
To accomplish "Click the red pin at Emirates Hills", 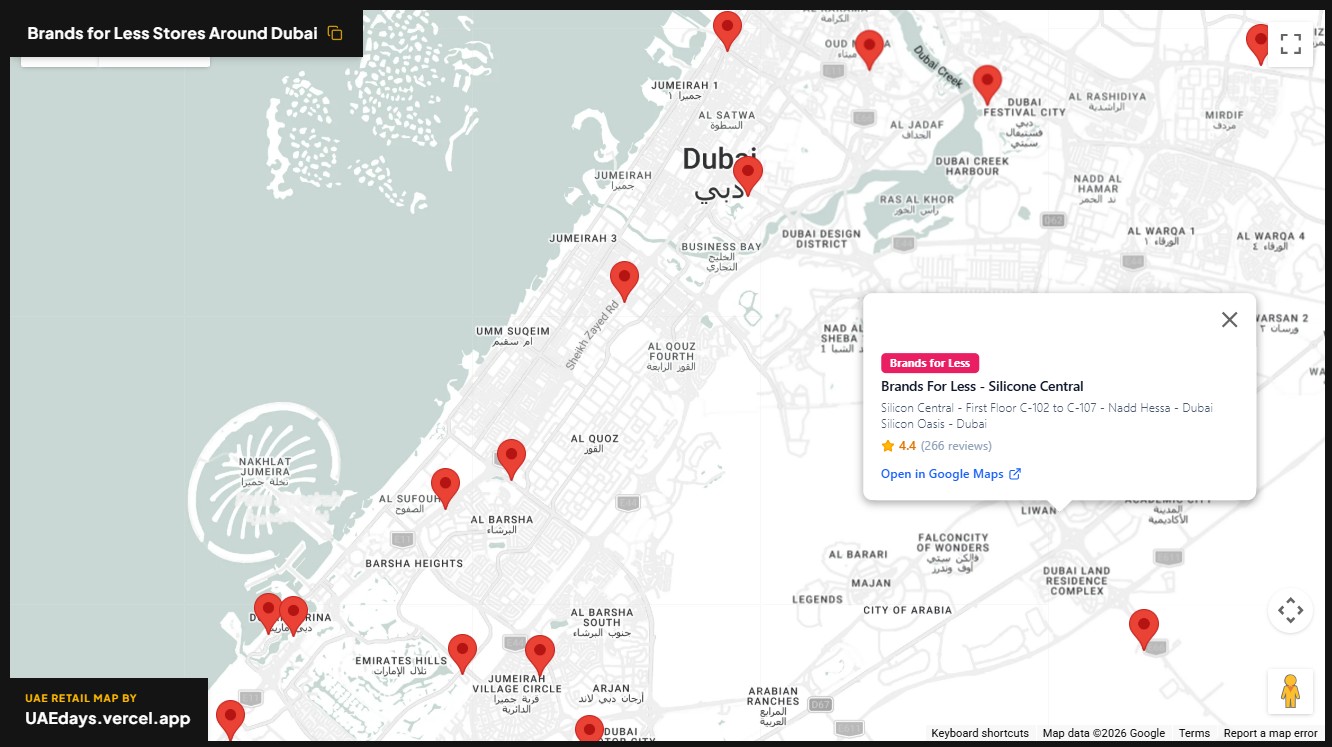I will 462,654.
